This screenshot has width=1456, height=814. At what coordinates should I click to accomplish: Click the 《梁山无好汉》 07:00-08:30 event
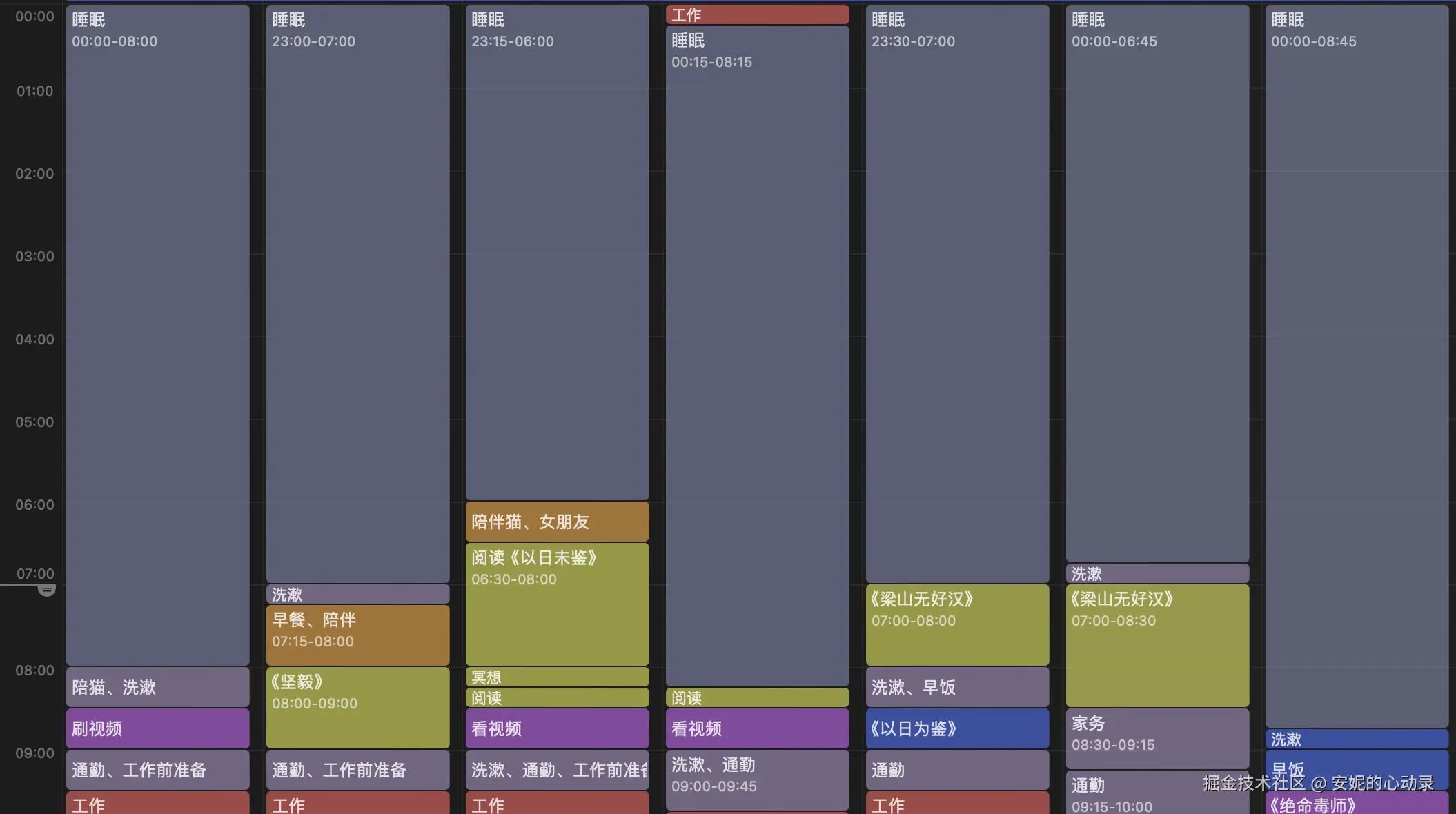pyautogui.click(x=1157, y=645)
